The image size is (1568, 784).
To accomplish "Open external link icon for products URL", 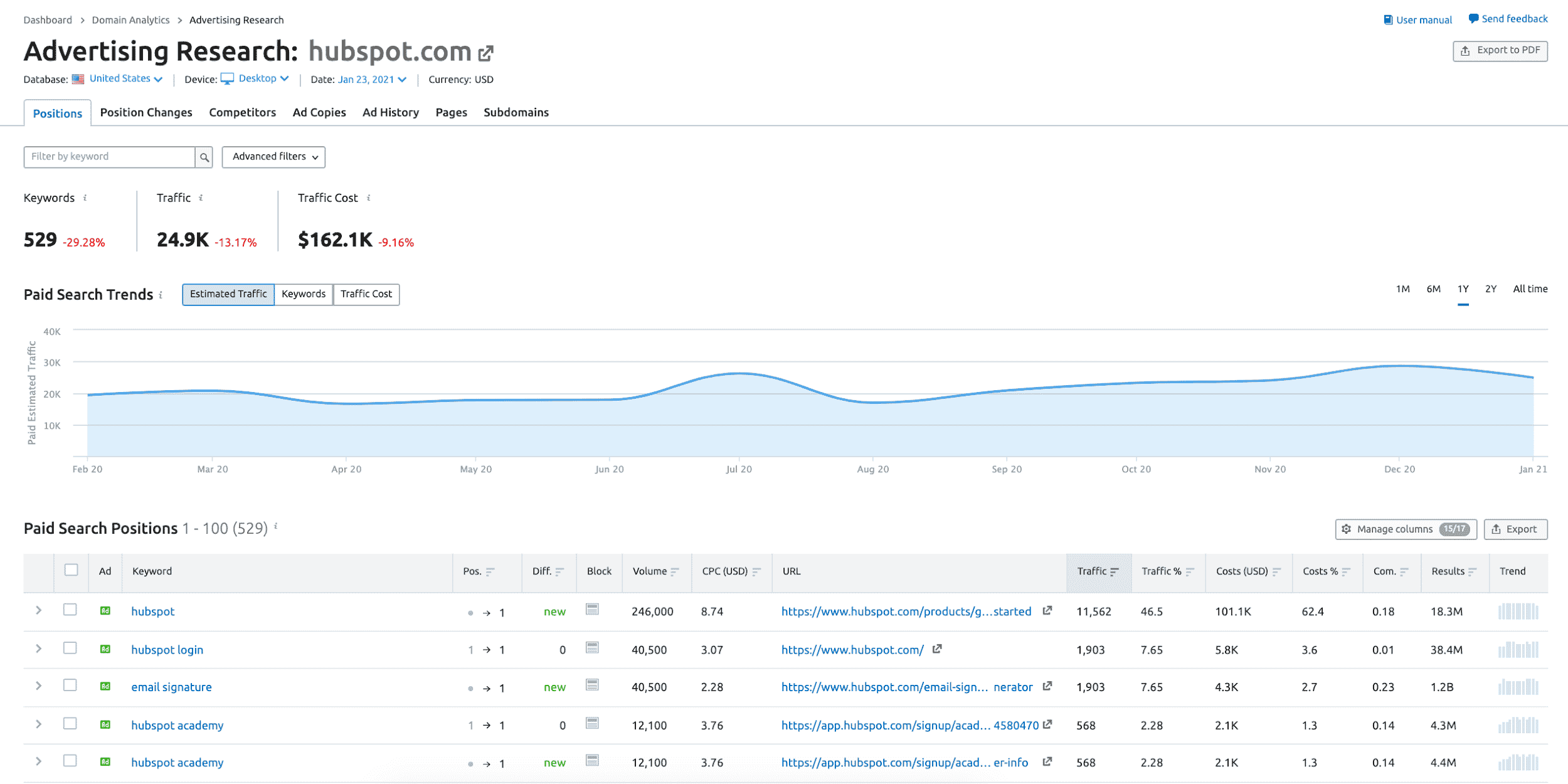I will point(1047,611).
